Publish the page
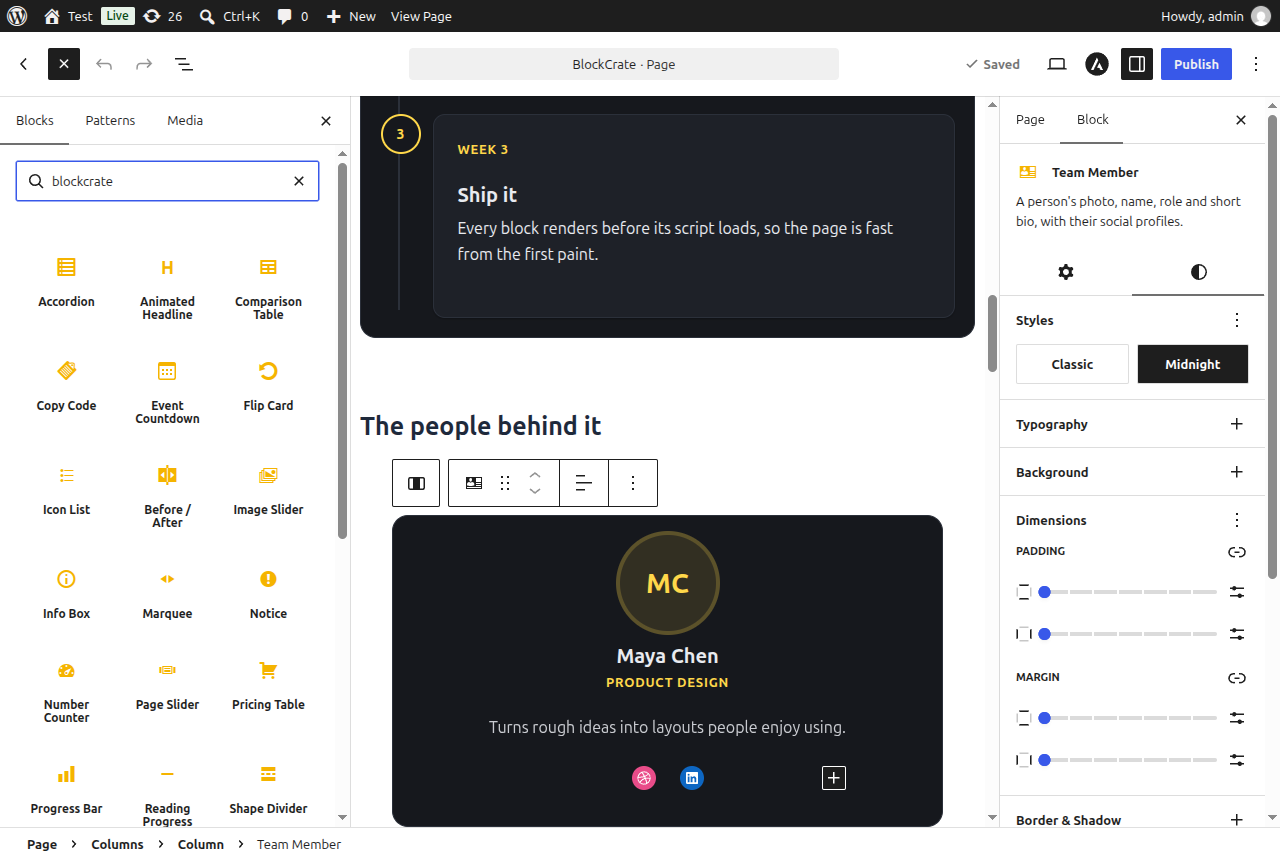1280x860 pixels. point(1196,64)
